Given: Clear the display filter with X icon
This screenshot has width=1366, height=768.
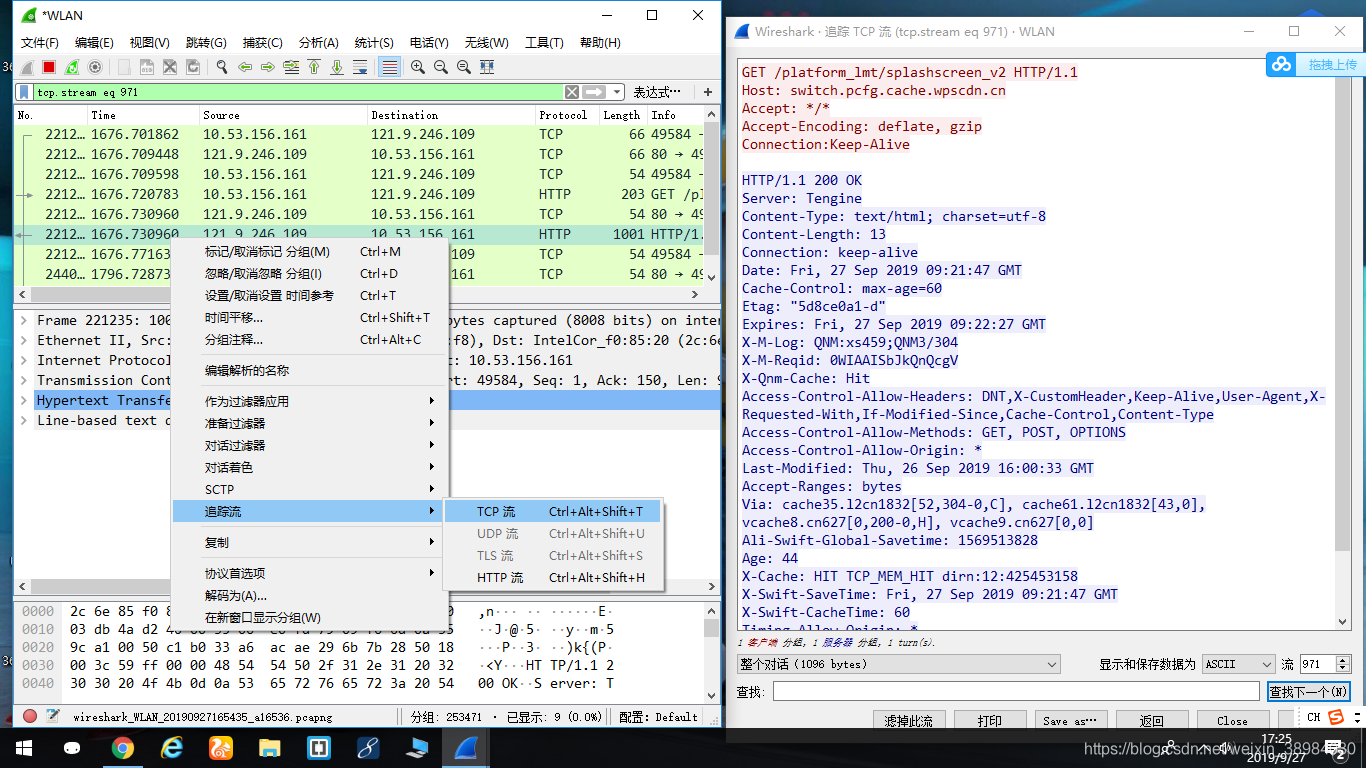Looking at the screenshot, I should coord(571,92).
